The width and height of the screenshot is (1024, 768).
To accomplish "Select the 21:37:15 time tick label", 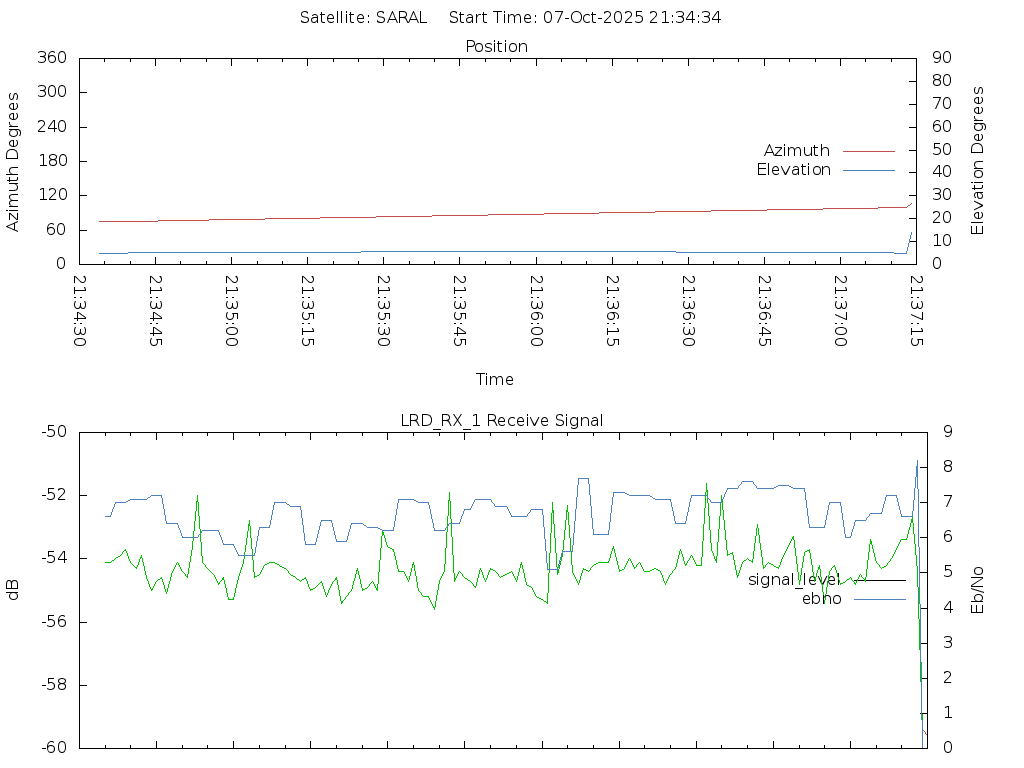I will 916,311.
